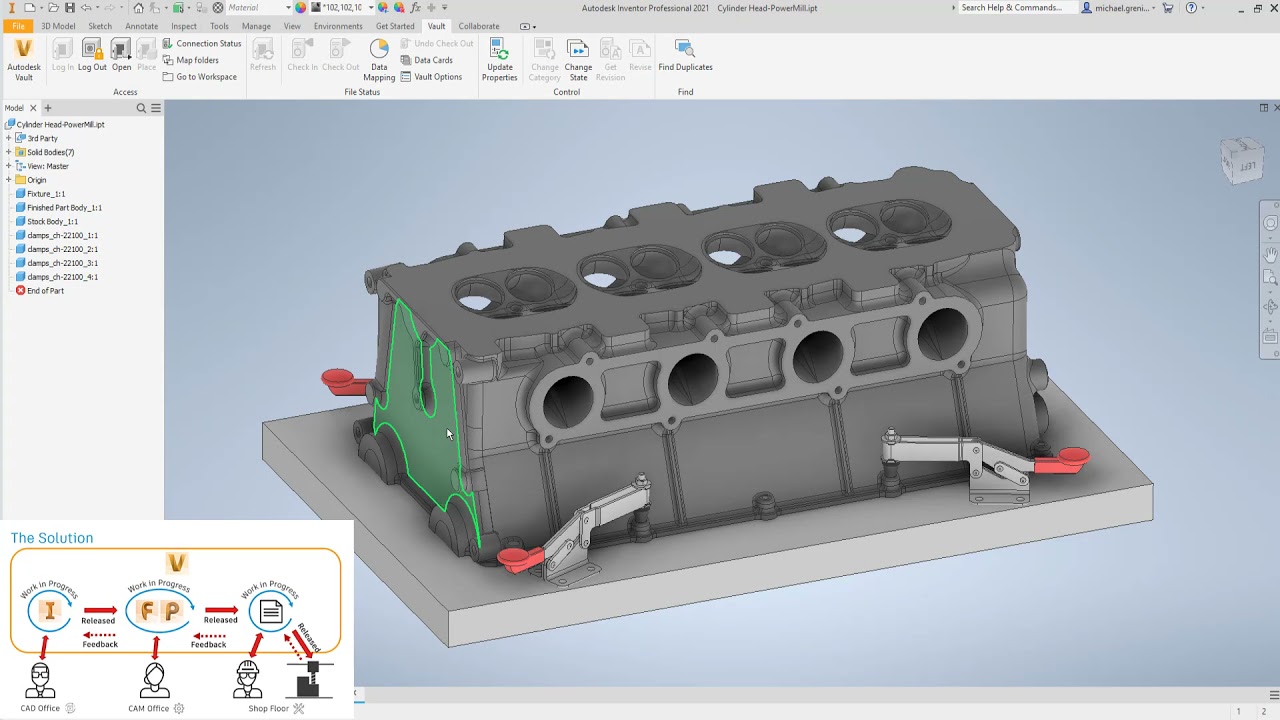Viewport: 1280px width, 720px height.
Task: Switch to the Collaborate tab
Action: tap(479, 26)
